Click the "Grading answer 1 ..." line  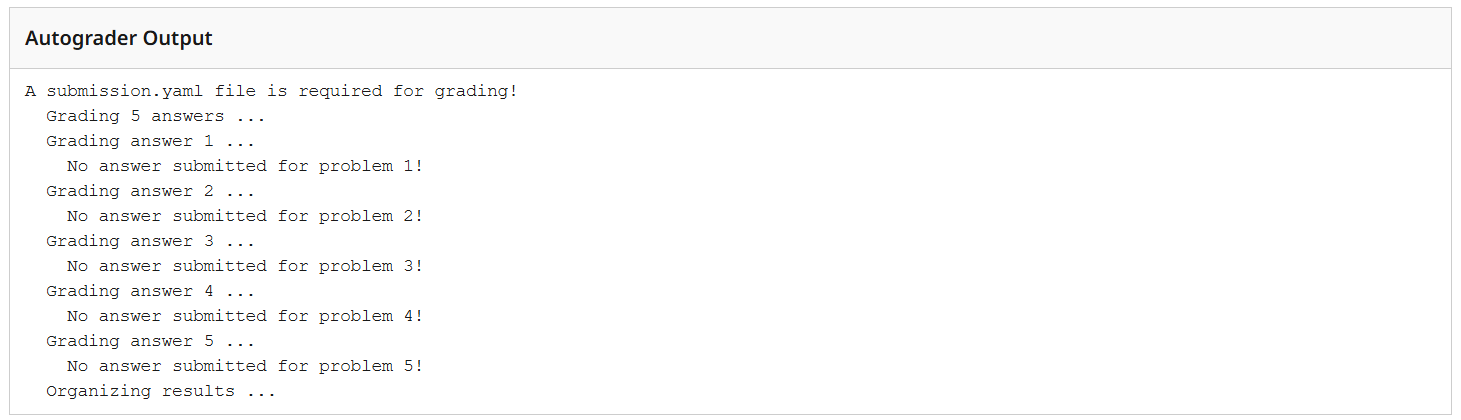point(150,141)
